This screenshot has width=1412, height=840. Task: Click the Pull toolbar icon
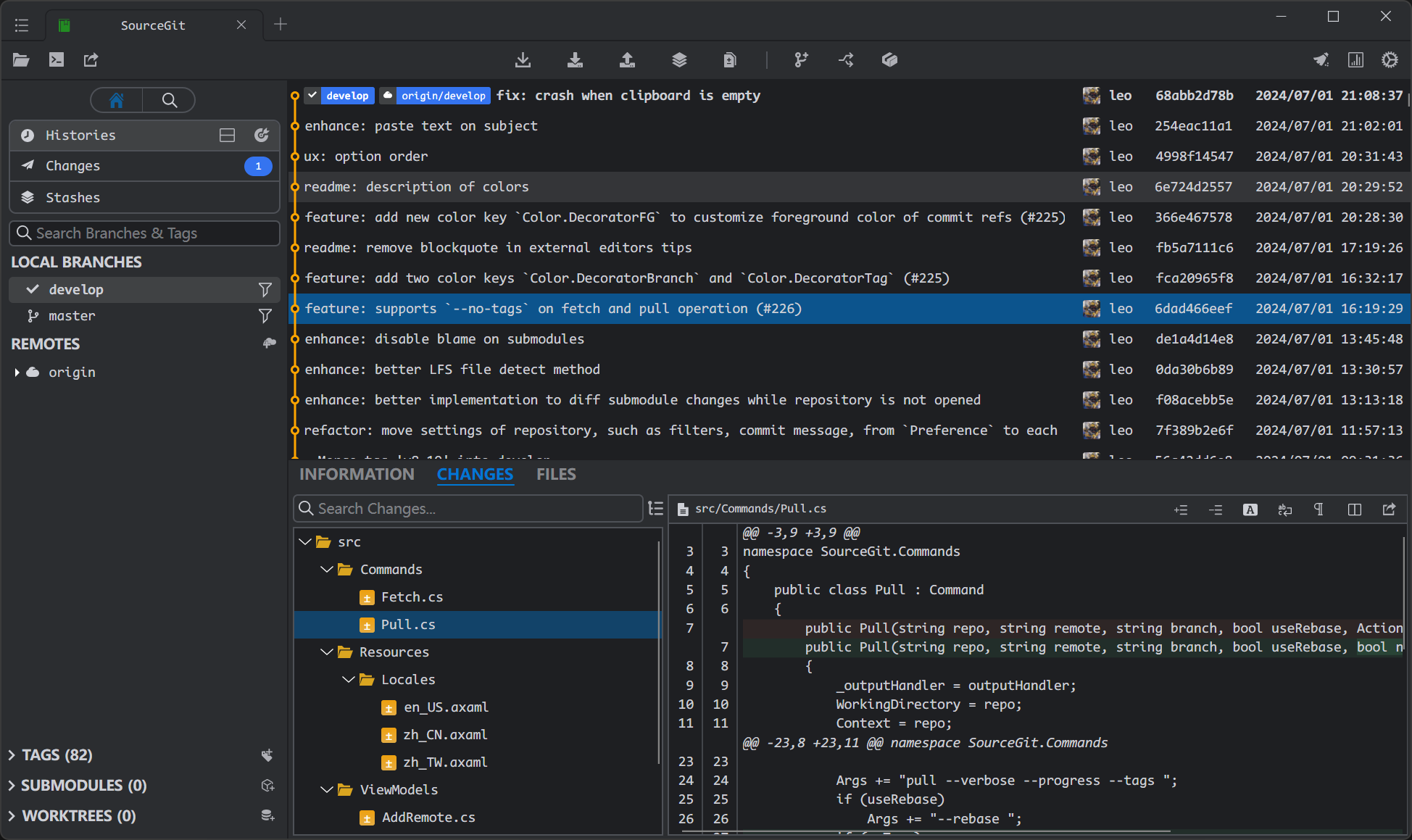pos(575,60)
